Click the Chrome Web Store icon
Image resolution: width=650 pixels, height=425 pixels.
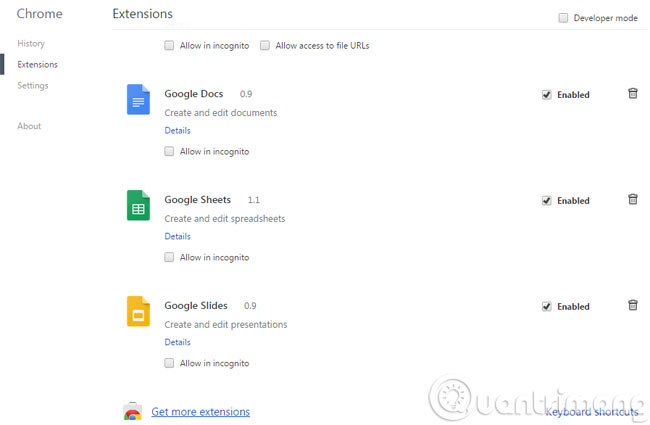(132, 411)
